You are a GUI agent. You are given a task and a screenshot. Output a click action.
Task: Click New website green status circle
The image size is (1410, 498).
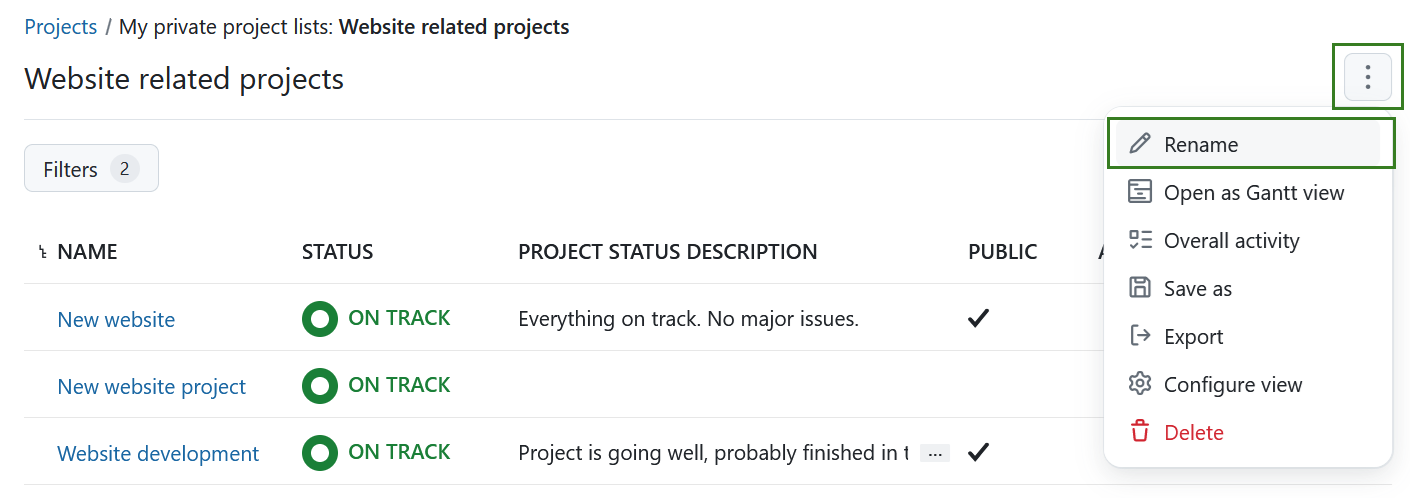[x=320, y=319]
